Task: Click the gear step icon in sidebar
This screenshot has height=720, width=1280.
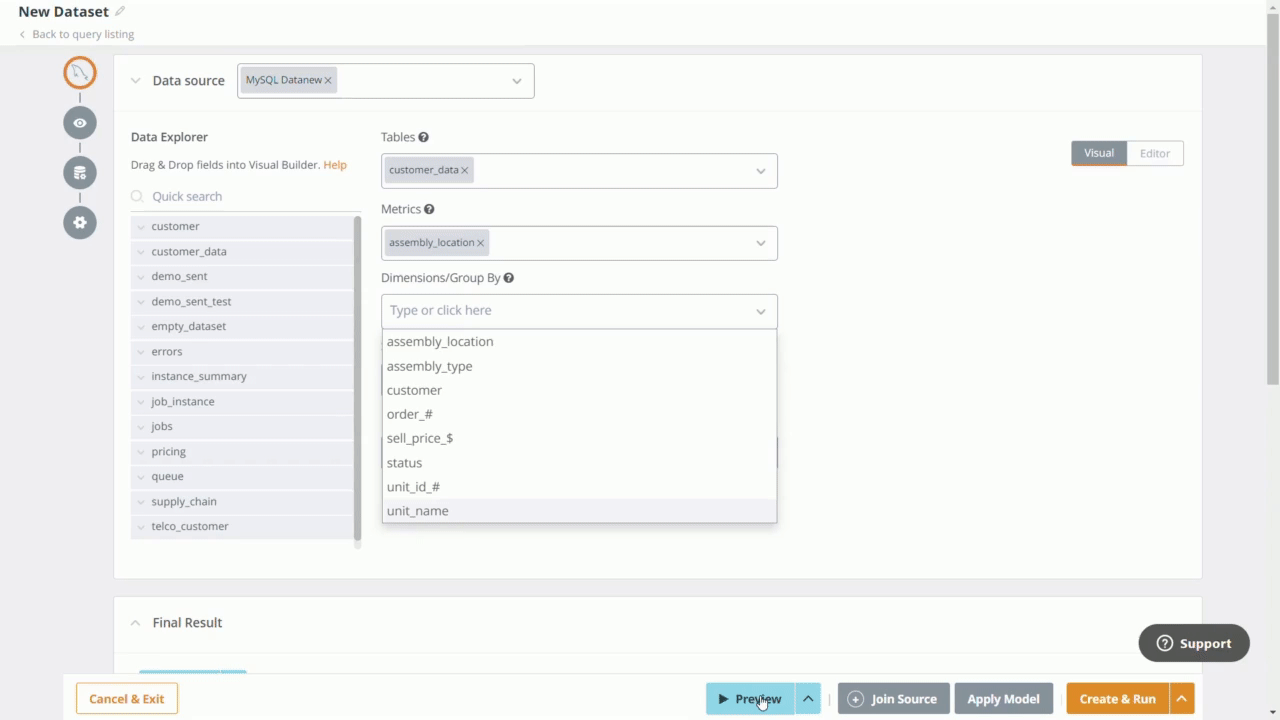Action: tap(80, 222)
